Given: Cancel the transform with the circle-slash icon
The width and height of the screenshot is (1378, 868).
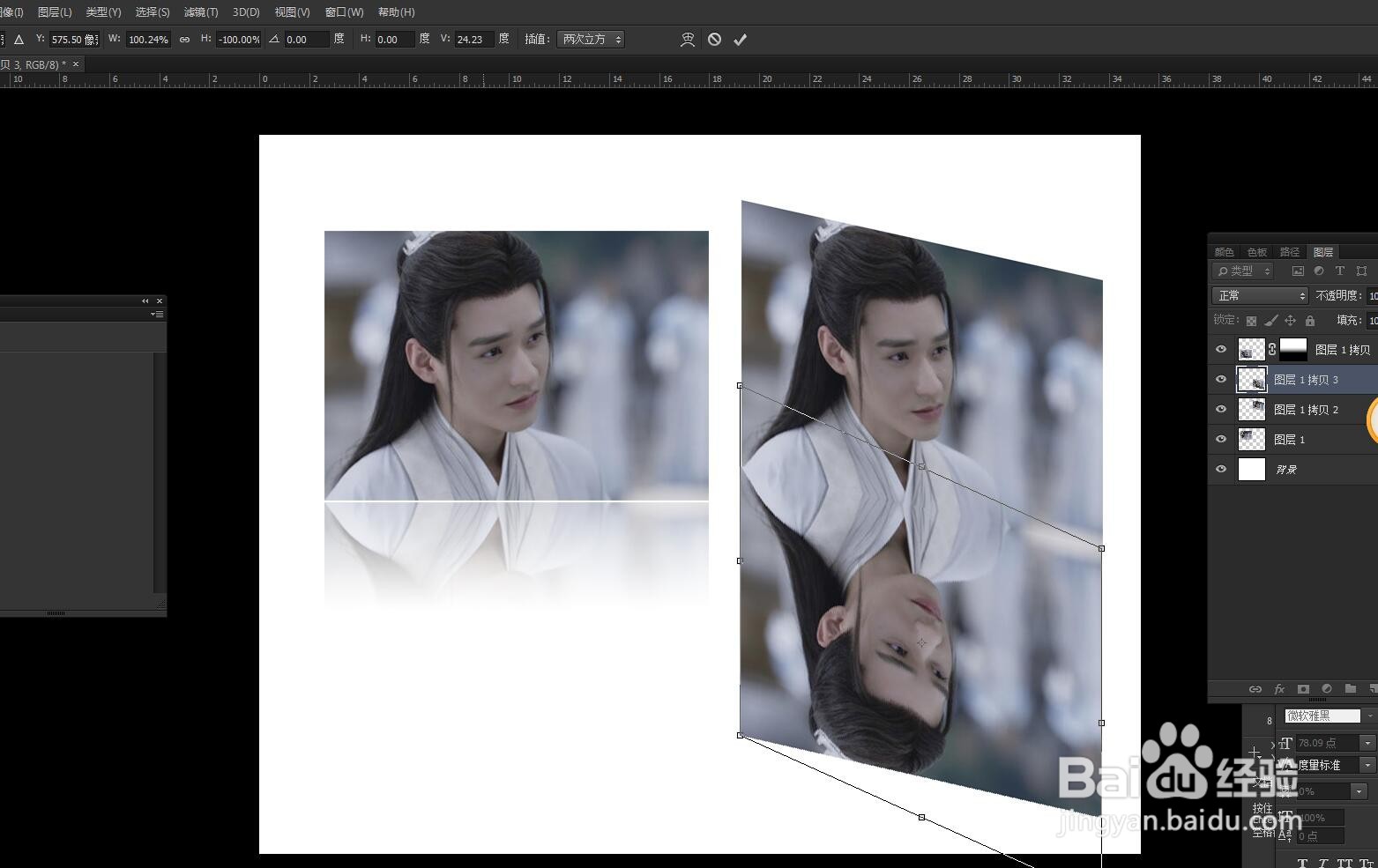Looking at the screenshot, I should tap(715, 40).
